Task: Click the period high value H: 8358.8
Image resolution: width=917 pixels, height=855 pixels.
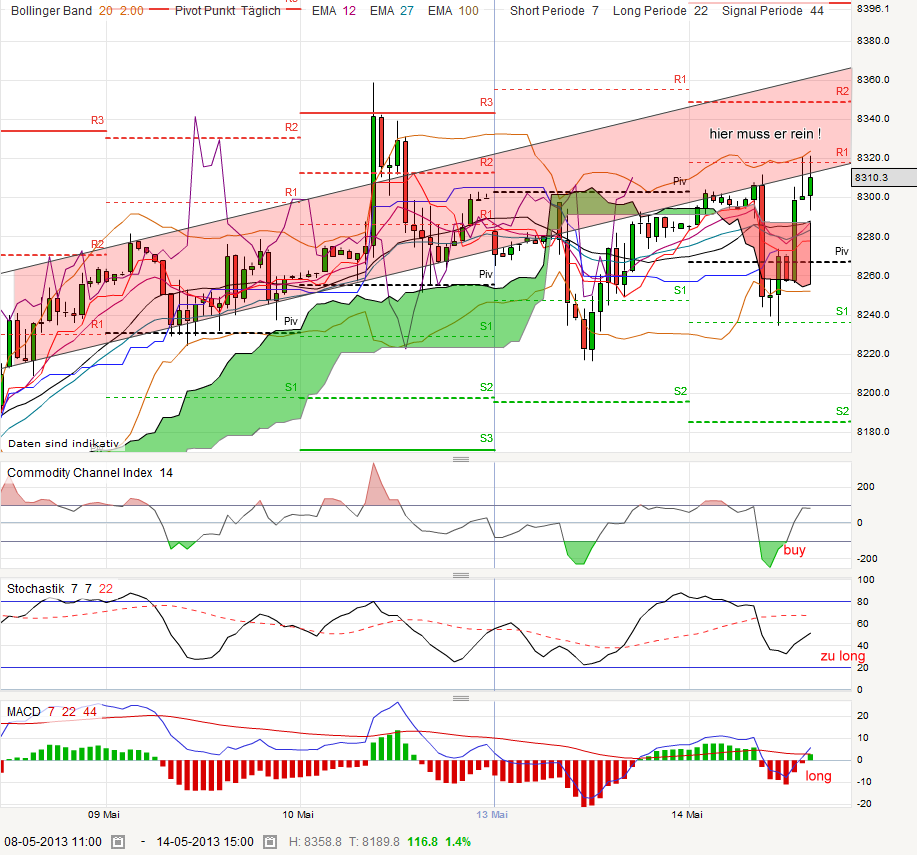Action: 315,842
